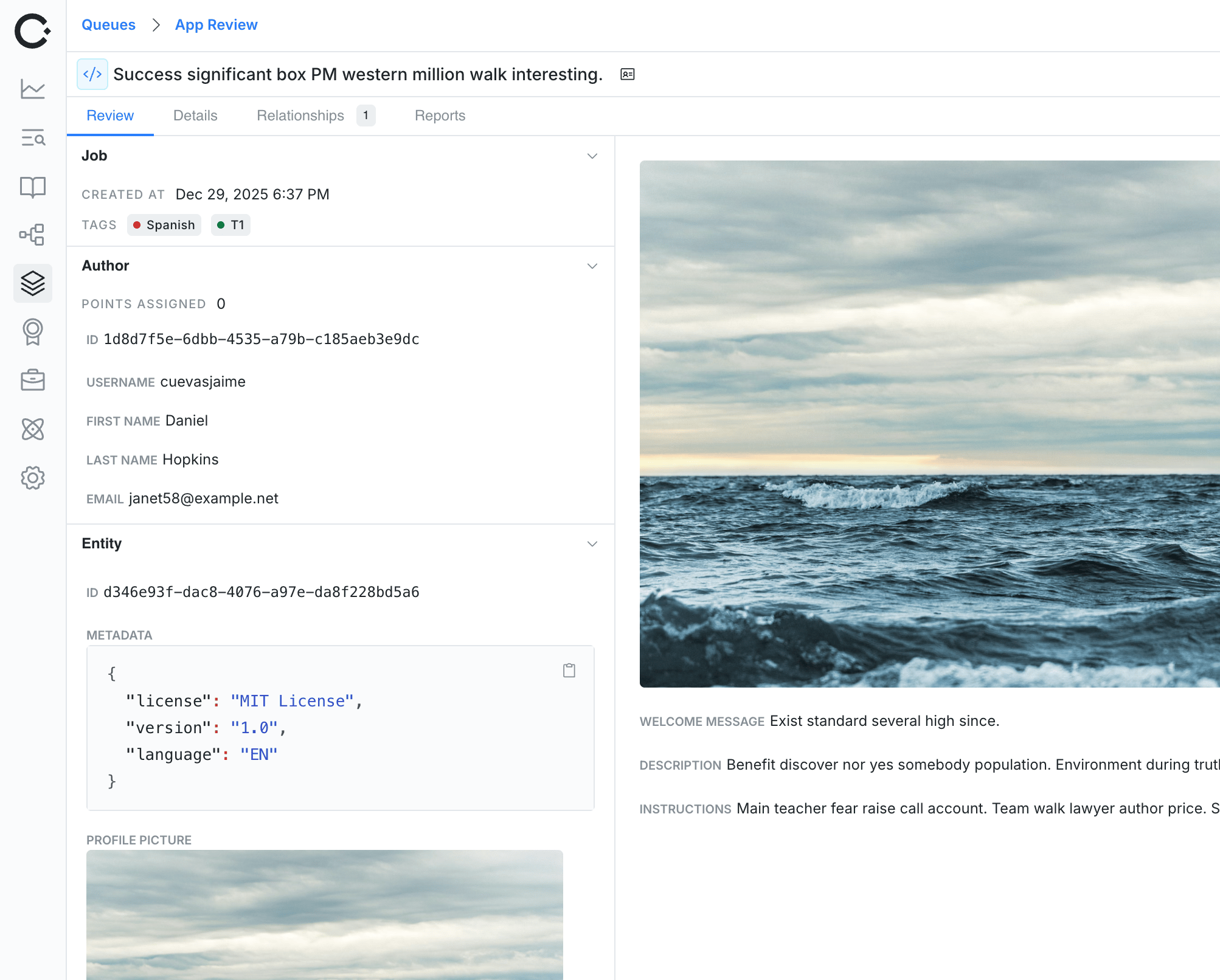Select the email janet58@example.net
Image resolution: width=1220 pixels, height=980 pixels.
[204, 499]
